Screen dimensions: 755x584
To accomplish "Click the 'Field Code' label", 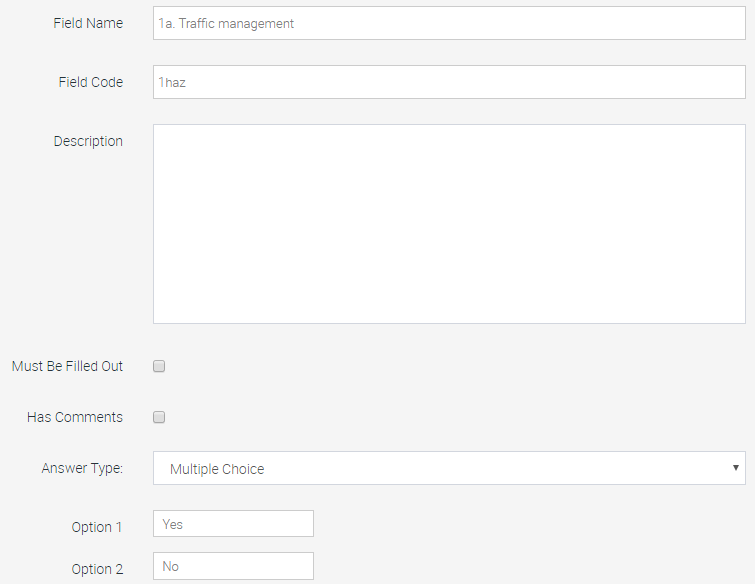I will [x=91, y=82].
